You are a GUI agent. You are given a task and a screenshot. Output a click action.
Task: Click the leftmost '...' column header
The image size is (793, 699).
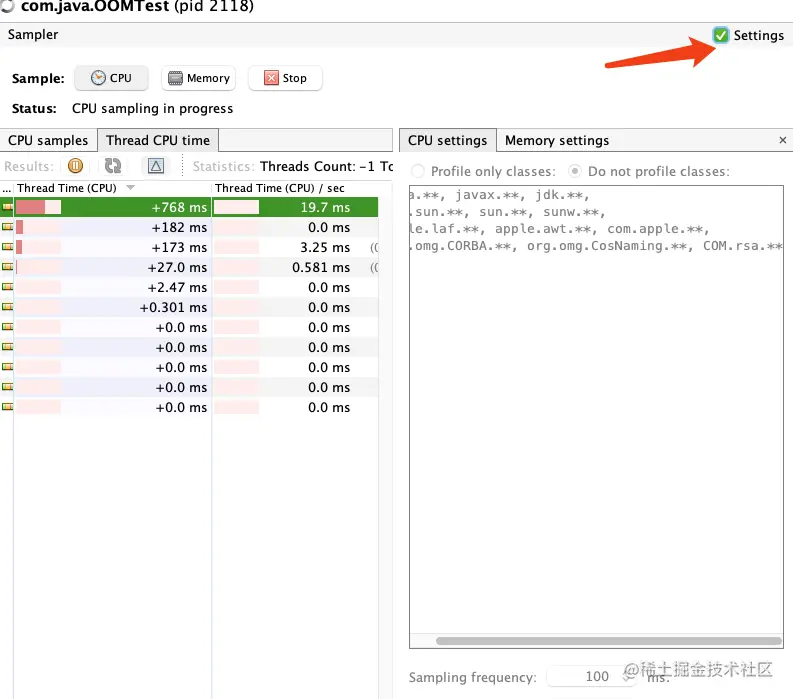[7, 188]
